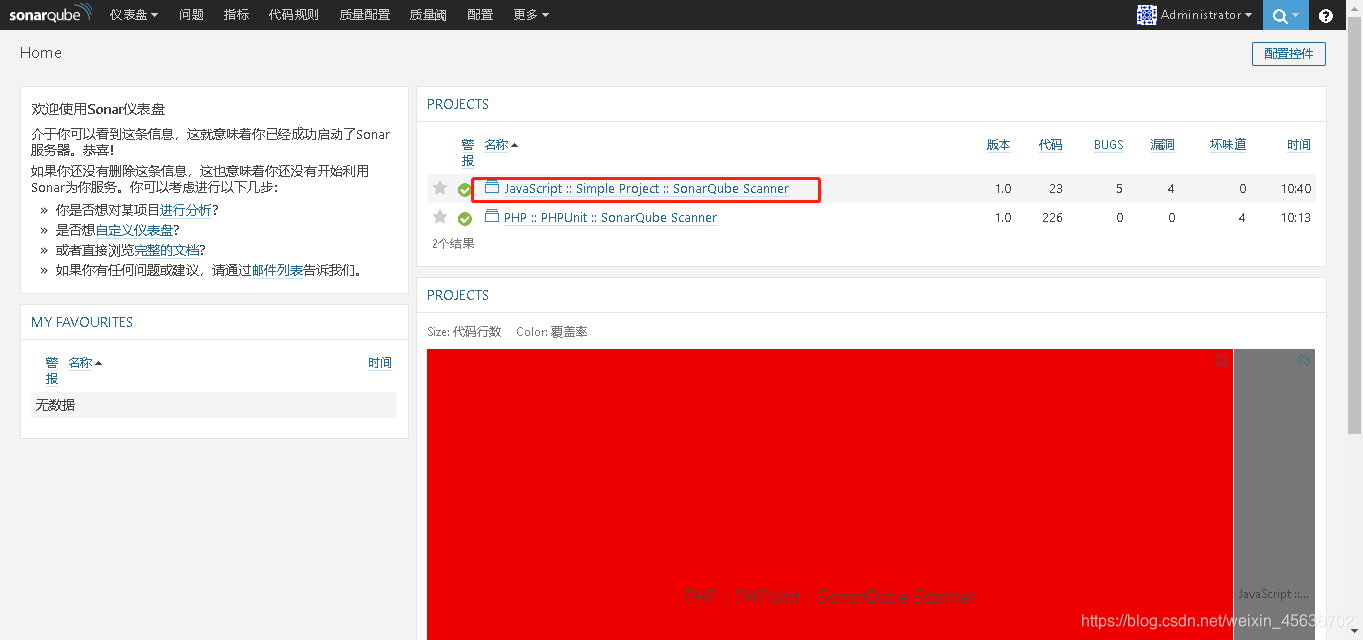This screenshot has width=1363, height=640.
Task: Click the pin icon on the gray treemap block
Action: pyautogui.click(x=1304, y=359)
